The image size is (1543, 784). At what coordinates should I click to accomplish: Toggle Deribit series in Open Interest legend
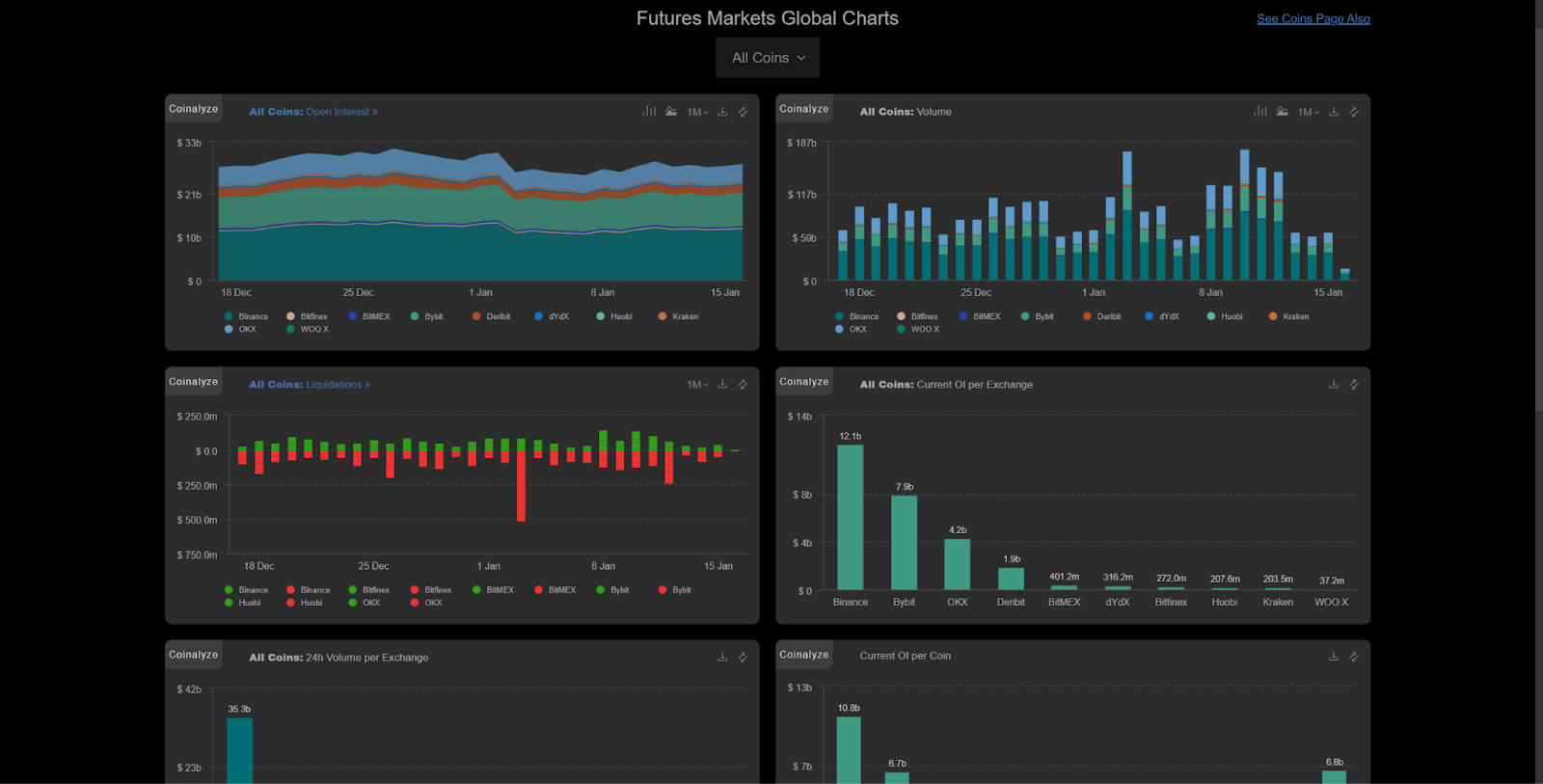pos(492,316)
